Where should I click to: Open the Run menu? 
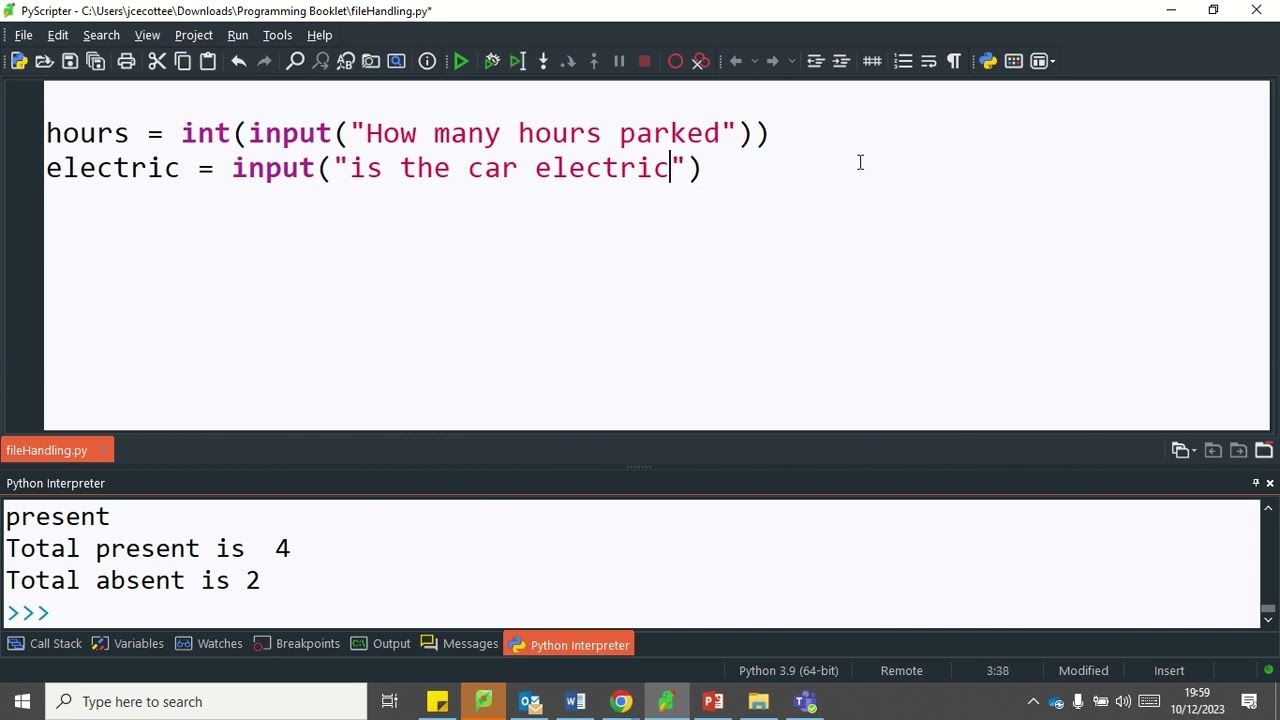(x=238, y=35)
